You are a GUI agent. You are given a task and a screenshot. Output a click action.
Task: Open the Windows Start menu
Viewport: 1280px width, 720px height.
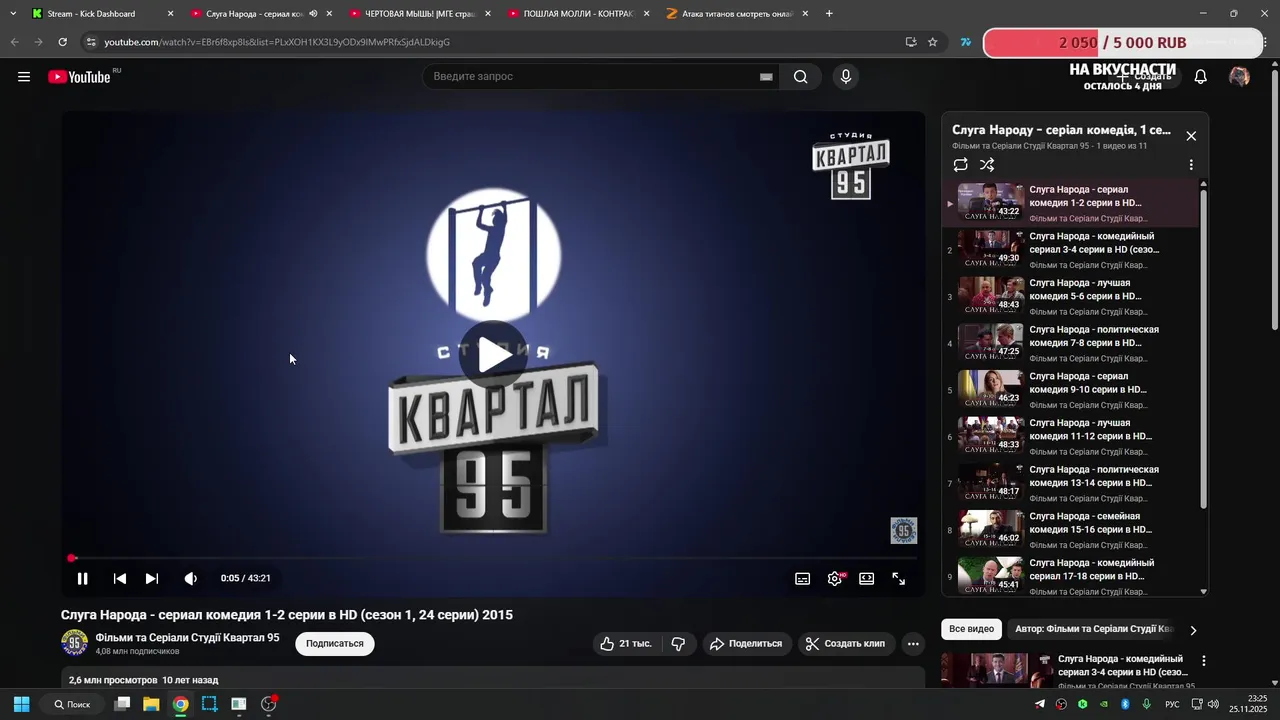(x=22, y=704)
